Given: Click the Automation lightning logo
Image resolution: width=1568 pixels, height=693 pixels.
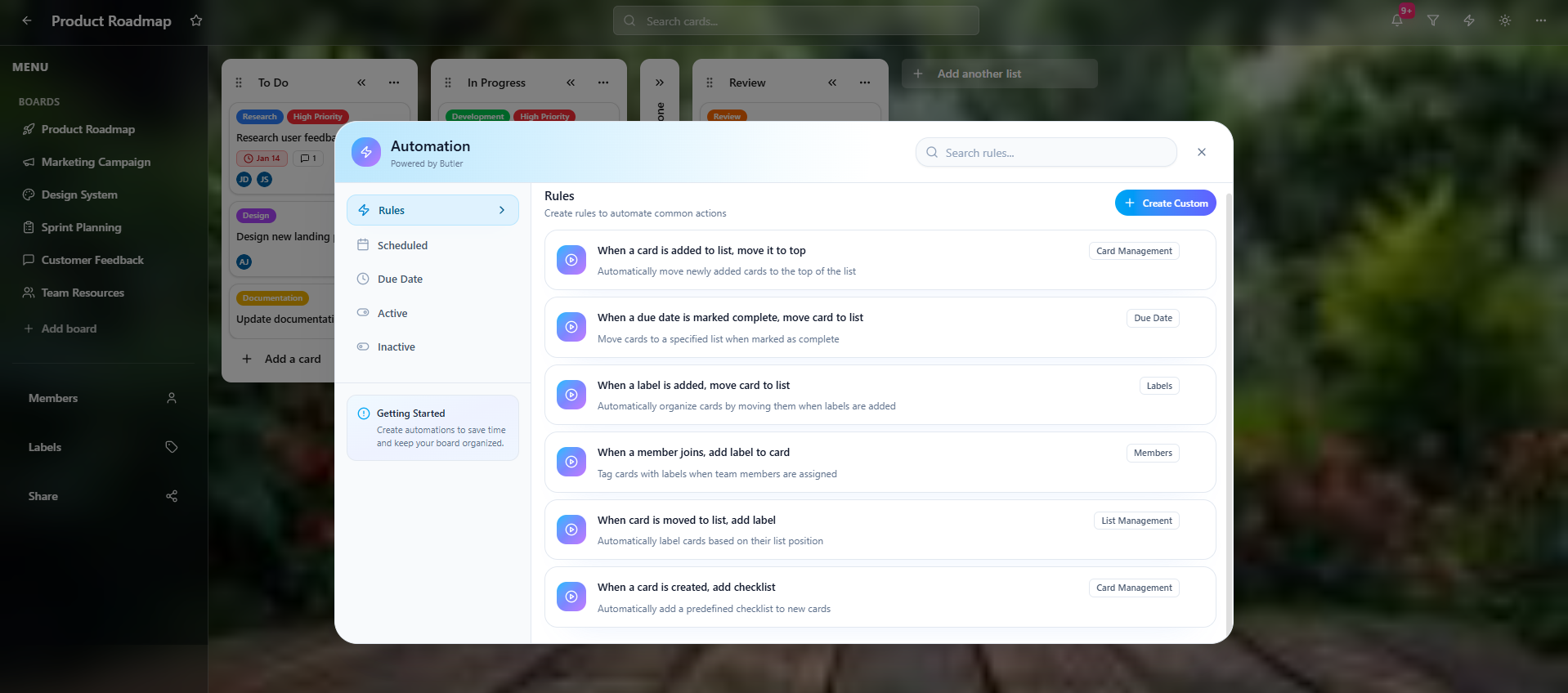Looking at the screenshot, I should pos(366,152).
